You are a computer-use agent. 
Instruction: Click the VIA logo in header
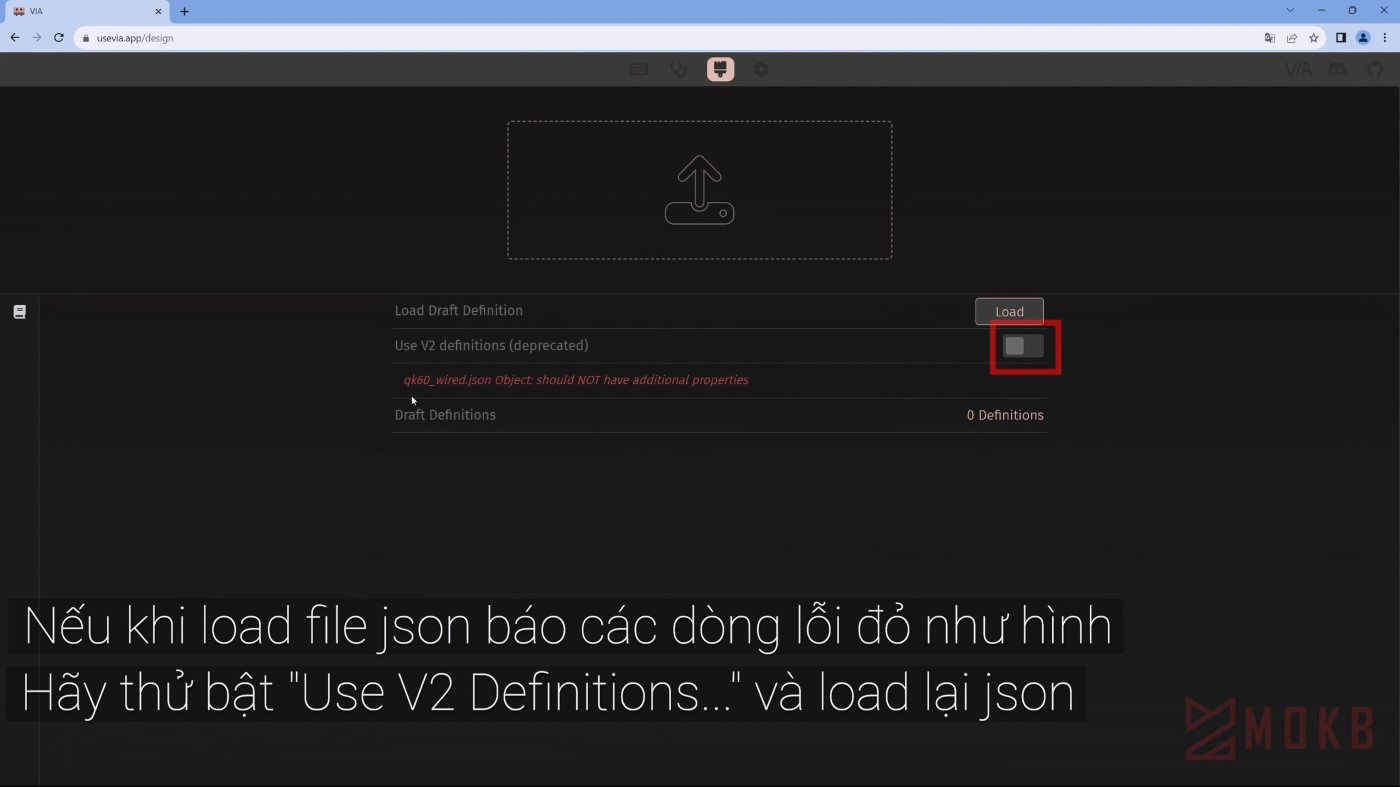[x=1298, y=70]
